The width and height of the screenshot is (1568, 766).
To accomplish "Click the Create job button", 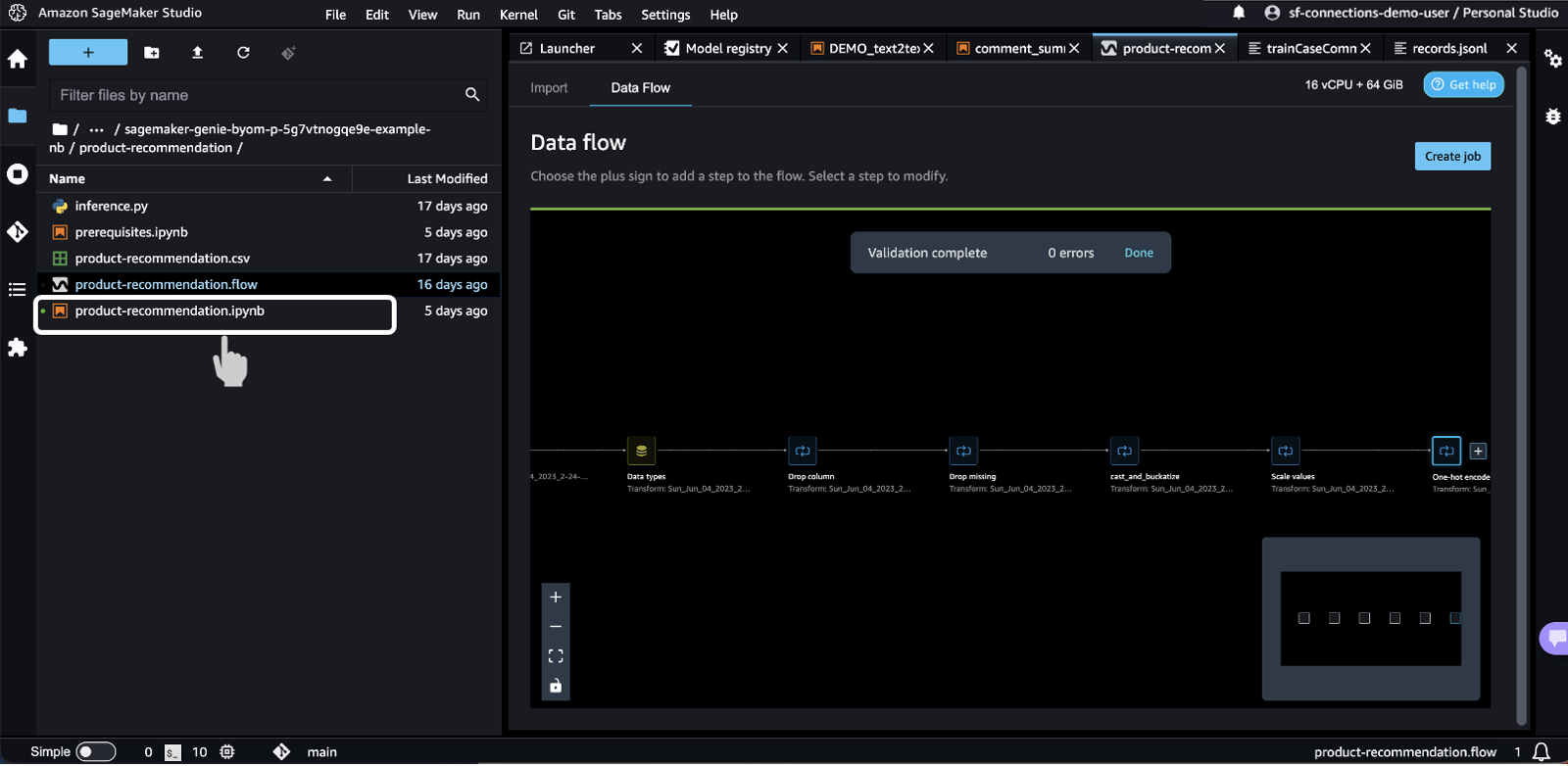I will coord(1452,157).
